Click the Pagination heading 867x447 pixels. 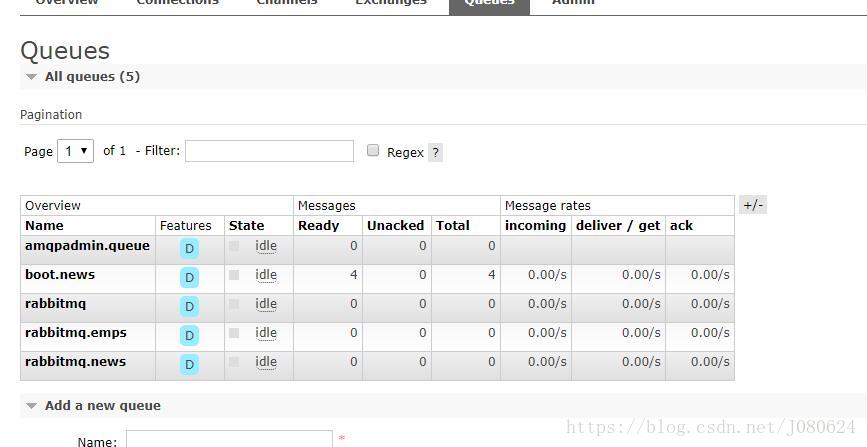(51, 115)
